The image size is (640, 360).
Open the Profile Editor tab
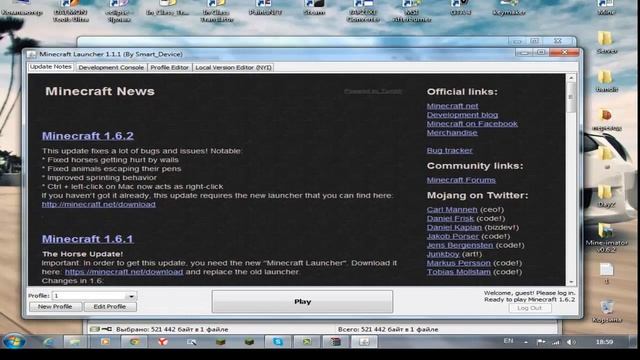tap(169, 67)
